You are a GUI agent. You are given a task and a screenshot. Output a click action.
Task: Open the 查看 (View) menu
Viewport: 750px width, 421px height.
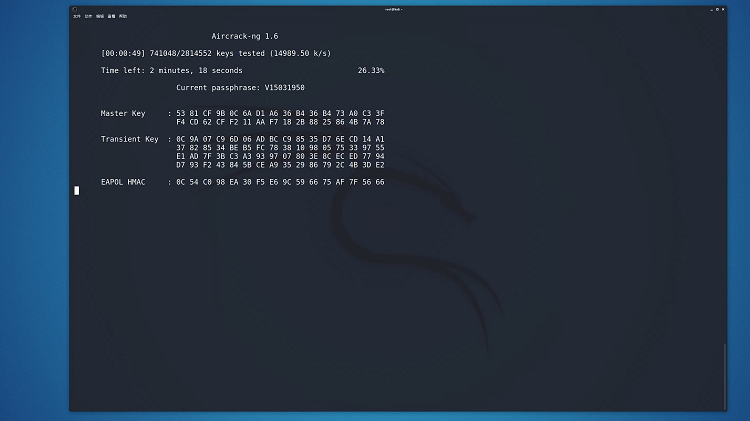pyautogui.click(x=111, y=16)
